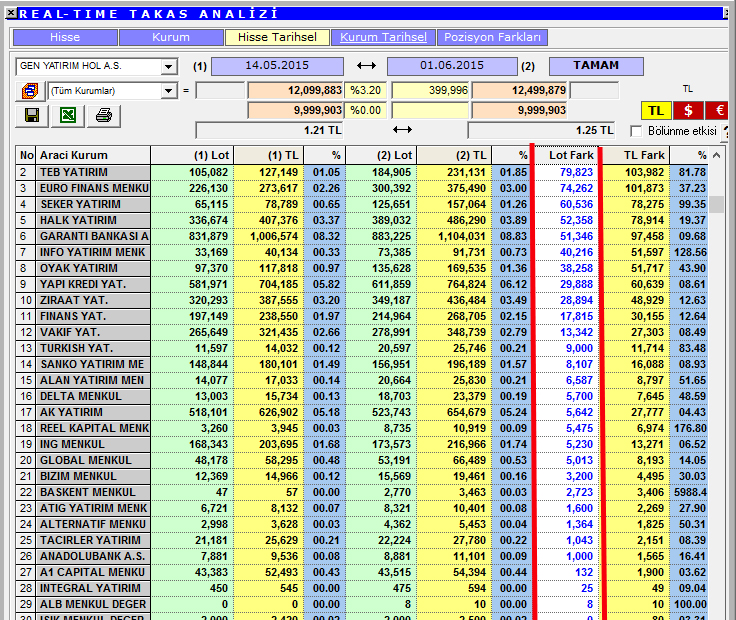The image size is (736, 620).
Task: Select AK YATIRIM row
Action: click(361, 412)
